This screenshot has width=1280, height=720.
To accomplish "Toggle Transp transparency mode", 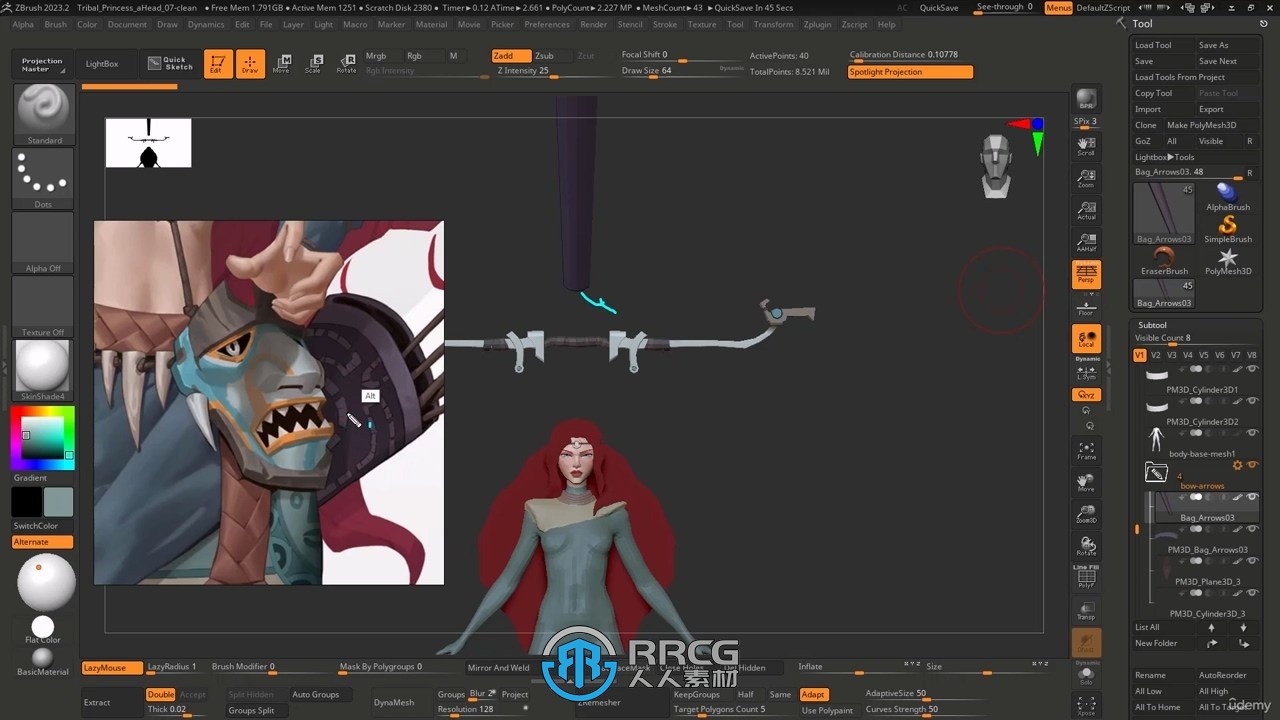I will [1086, 611].
